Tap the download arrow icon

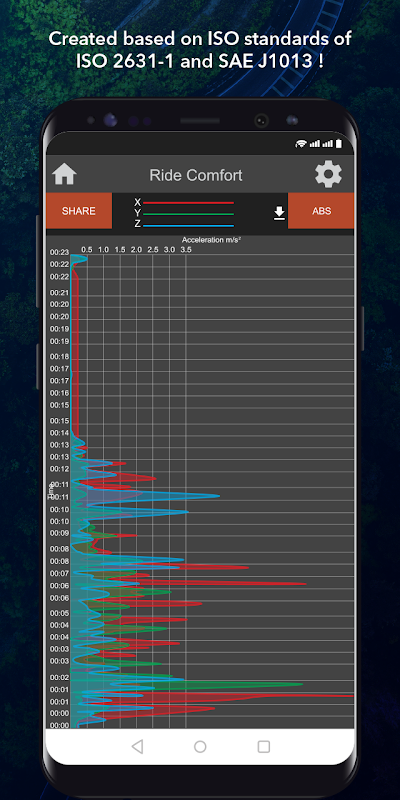coord(279,213)
